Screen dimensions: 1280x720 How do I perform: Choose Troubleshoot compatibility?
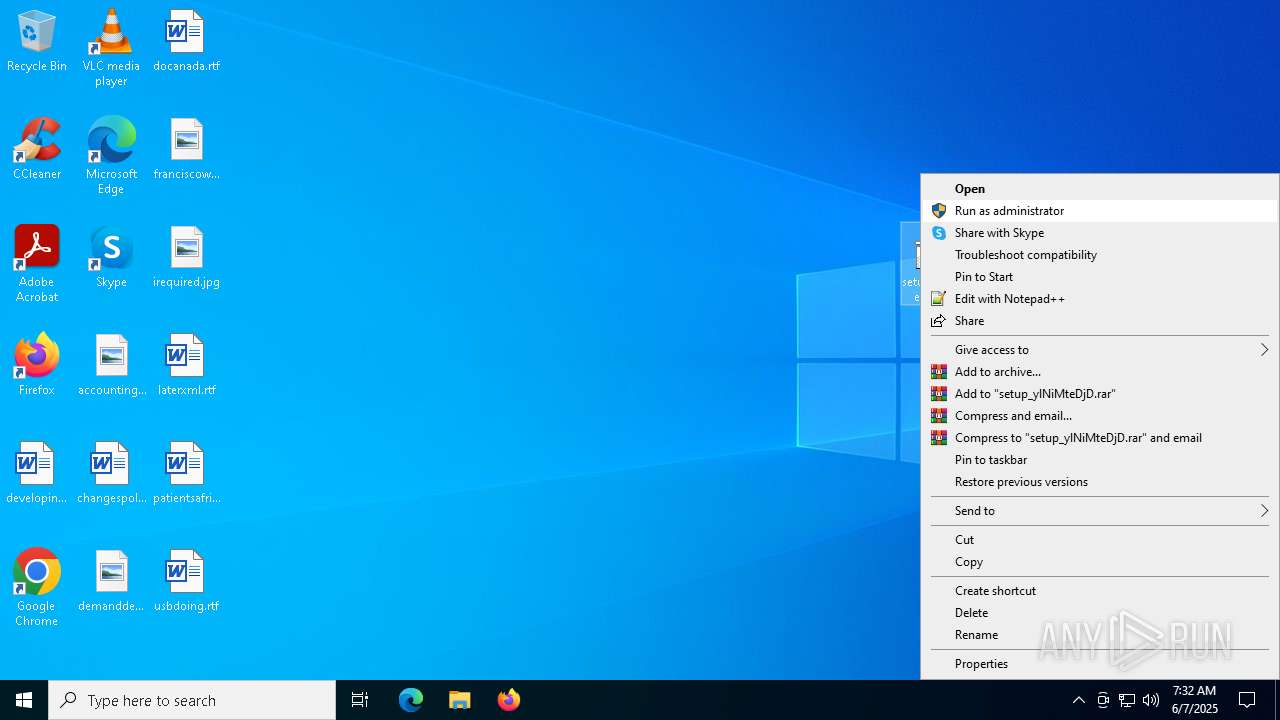[1100, 255]
